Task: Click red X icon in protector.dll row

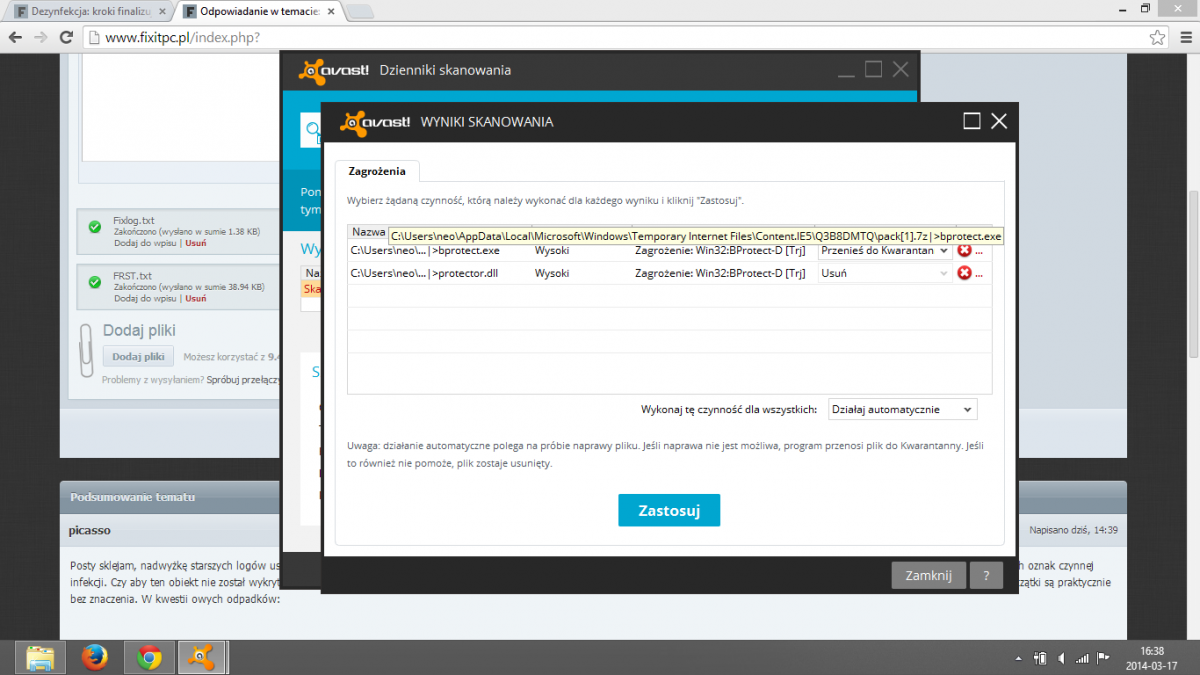Action: [965, 273]
